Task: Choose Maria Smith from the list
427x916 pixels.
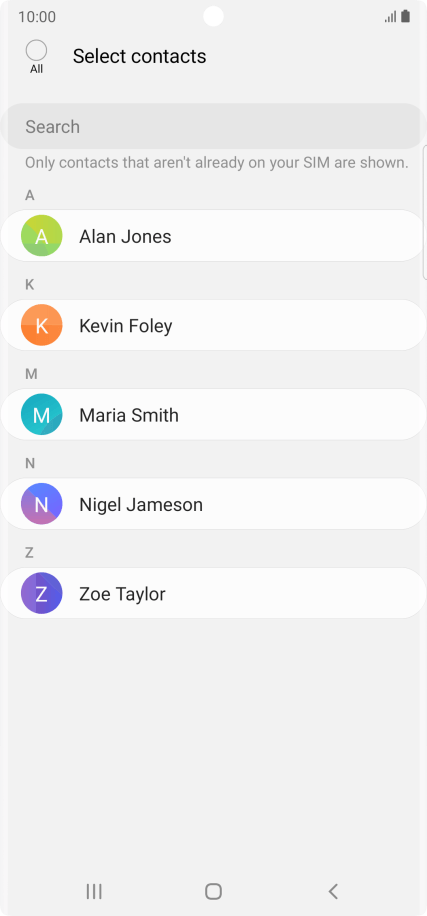Action: 213,414
